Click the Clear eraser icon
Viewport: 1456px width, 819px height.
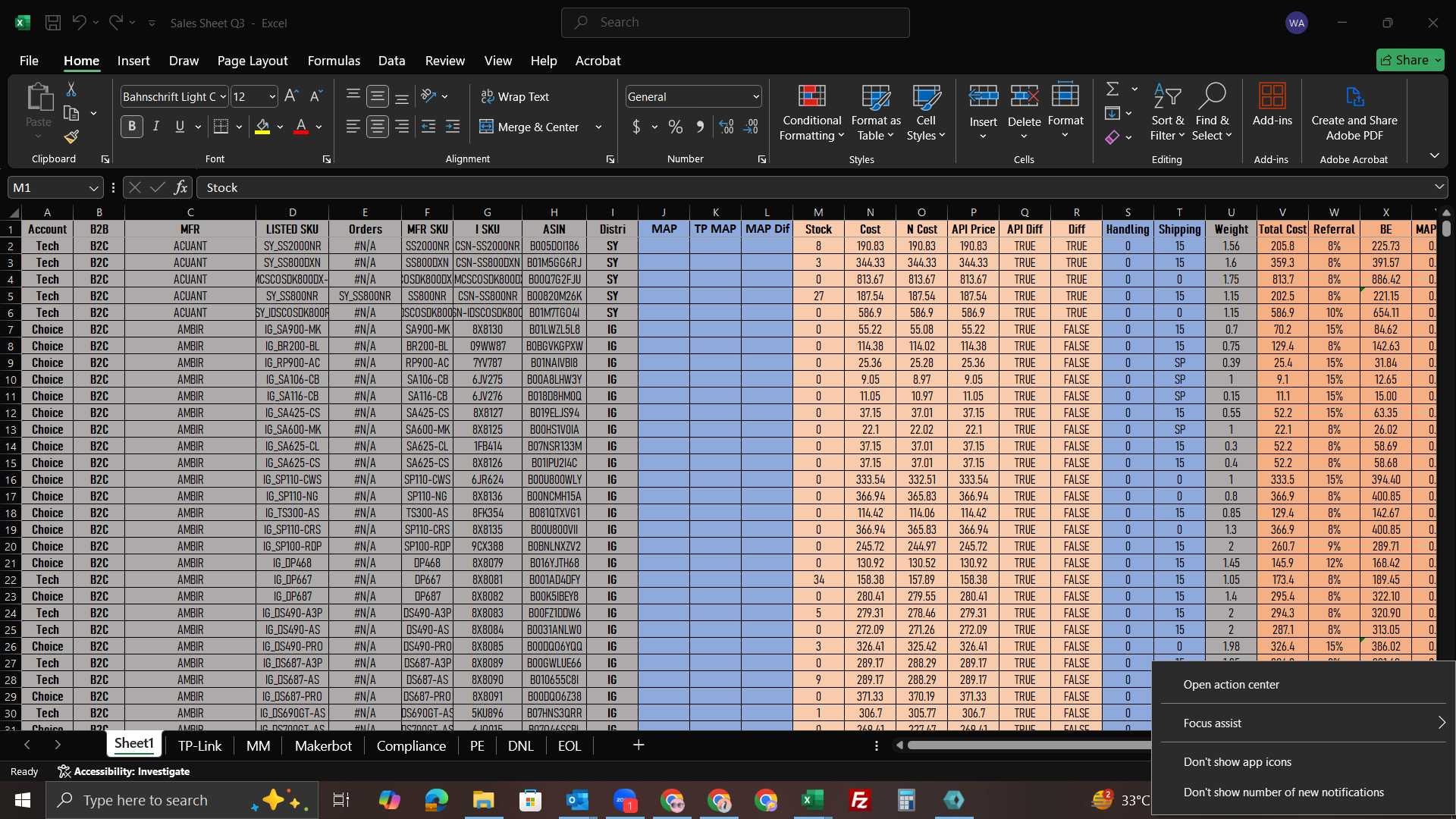click(1112, 137)
